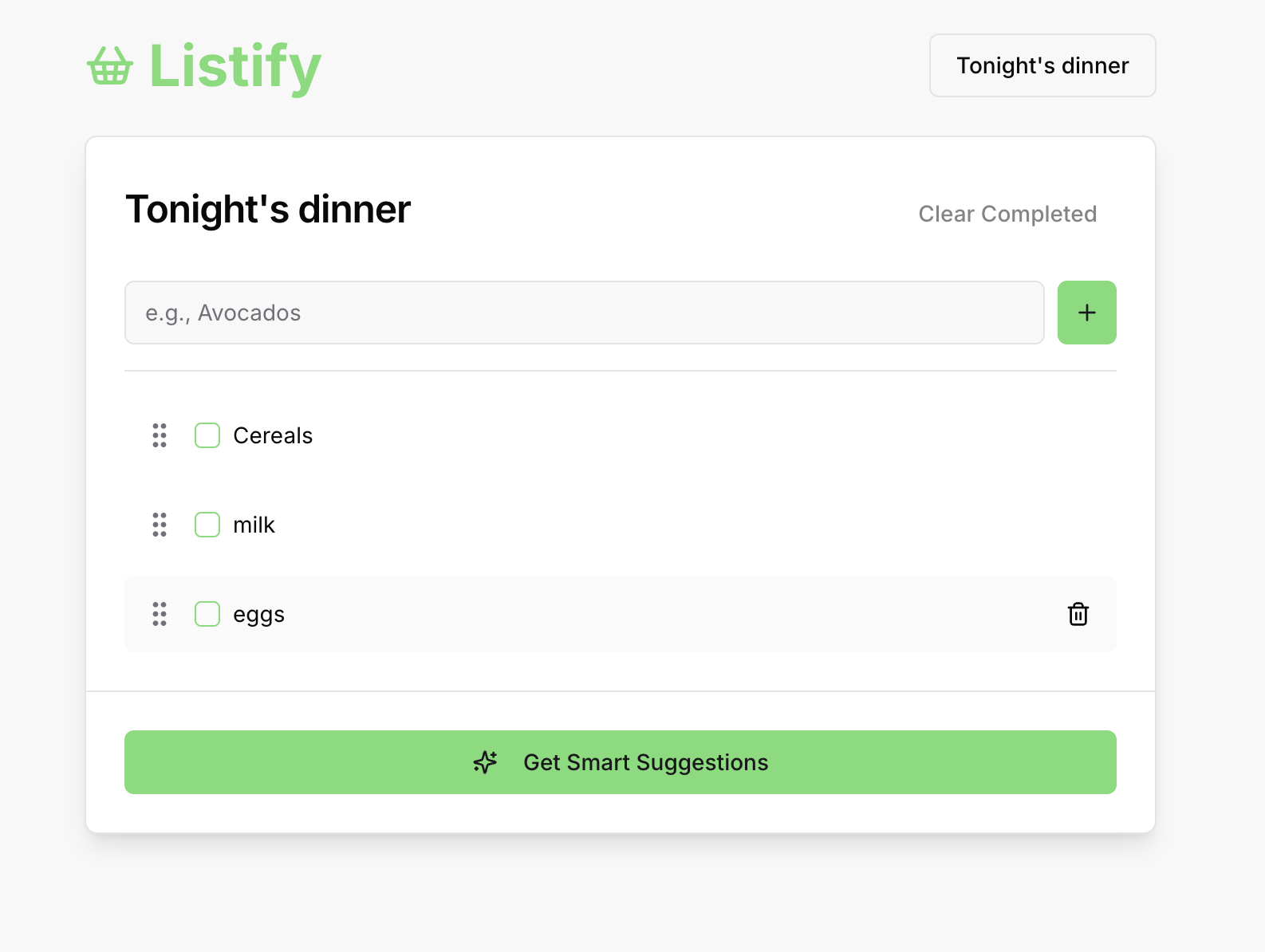Image resolution: width=1265 pixels, height=952 pixels.
Task: Select the drag handle beside milk
Action: (x=159, y=525)
